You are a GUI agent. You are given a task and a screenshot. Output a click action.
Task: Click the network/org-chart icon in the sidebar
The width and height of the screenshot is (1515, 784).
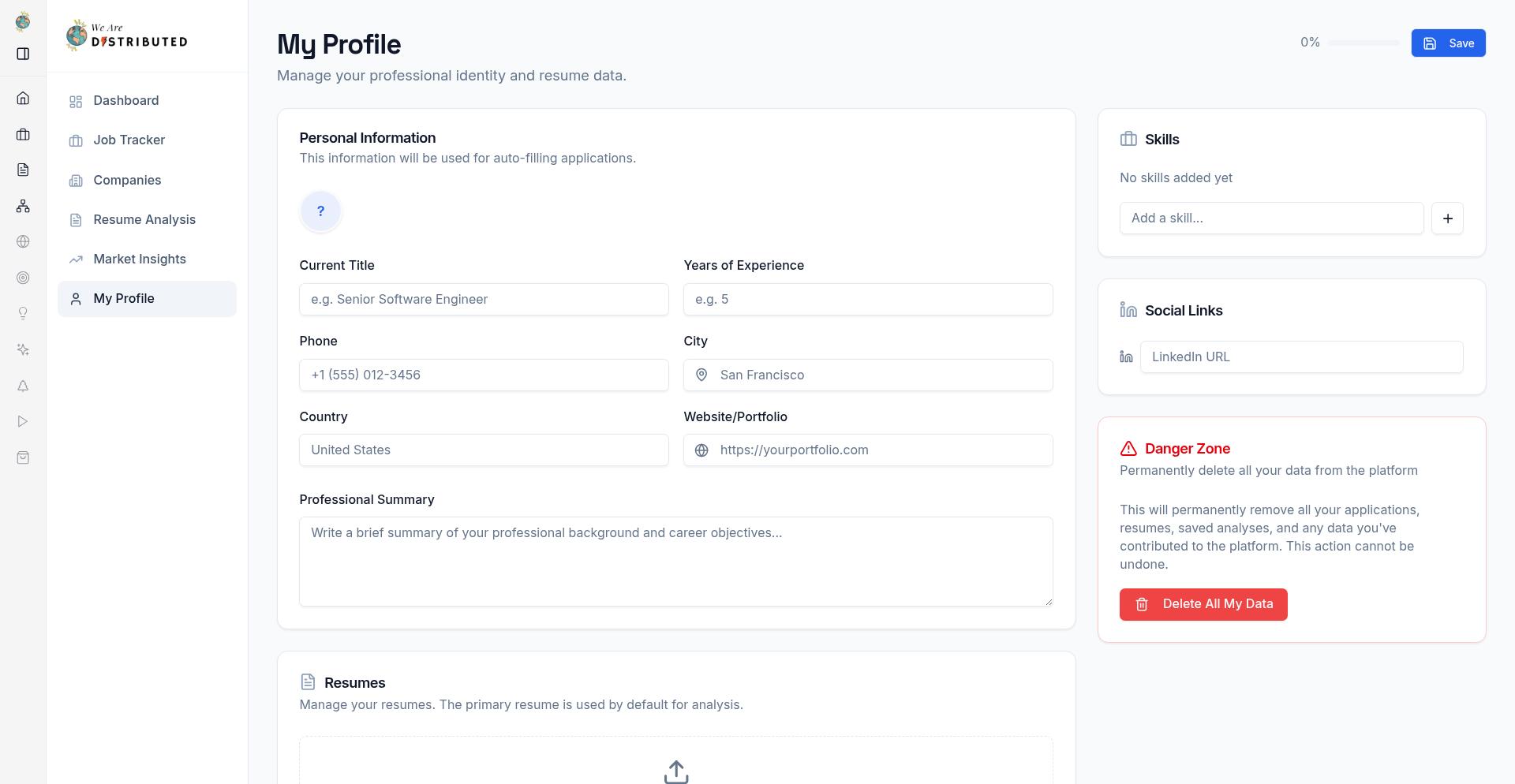click(x=23, y=206)
